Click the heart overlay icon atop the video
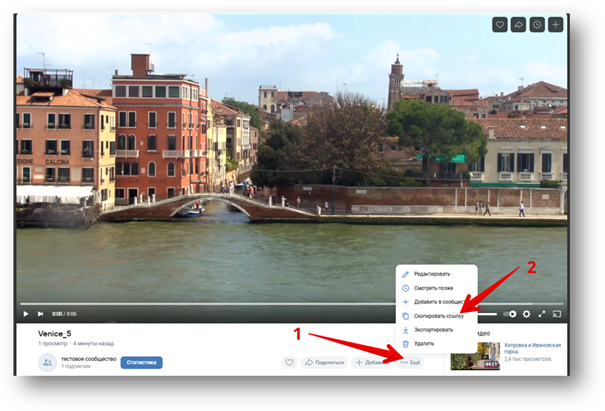Image resolution: width=605 pixels, height=411 pixels. [x=500, y=25]
